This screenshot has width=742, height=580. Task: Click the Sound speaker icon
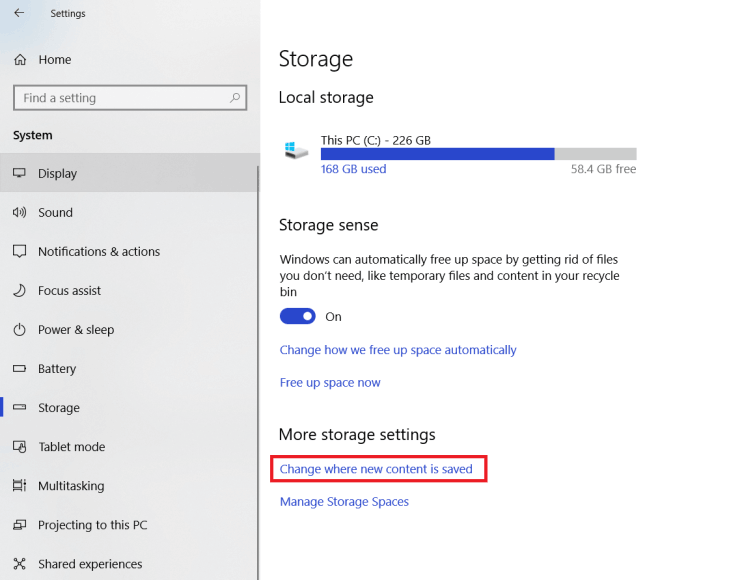[19, 212]
